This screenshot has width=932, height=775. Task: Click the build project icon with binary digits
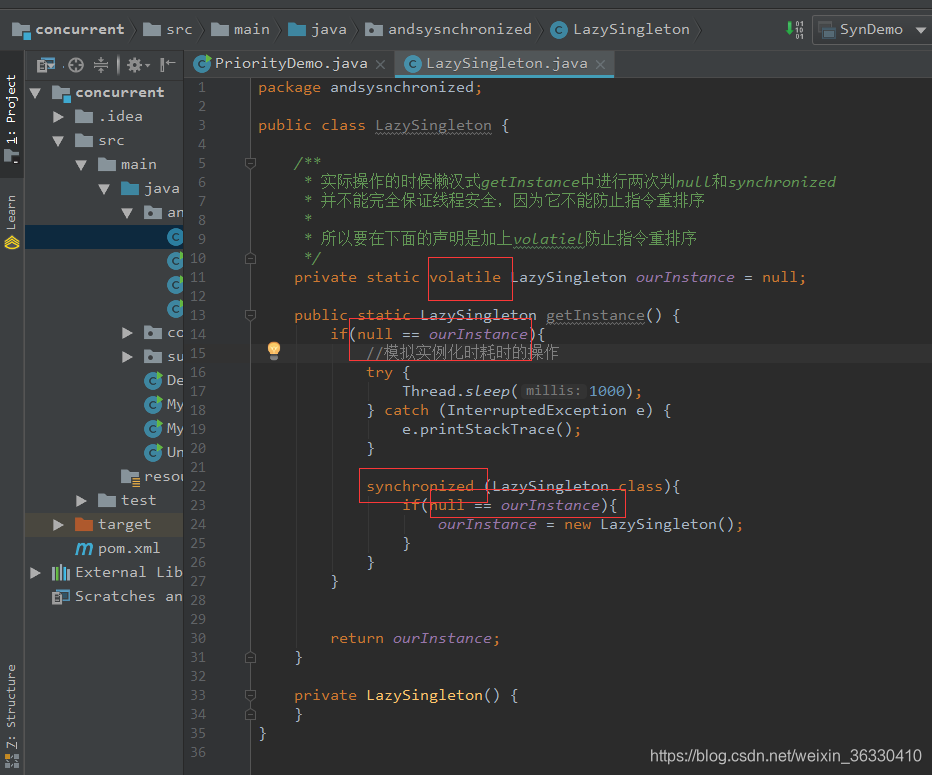pyautogui.click(x=795, y=29)
